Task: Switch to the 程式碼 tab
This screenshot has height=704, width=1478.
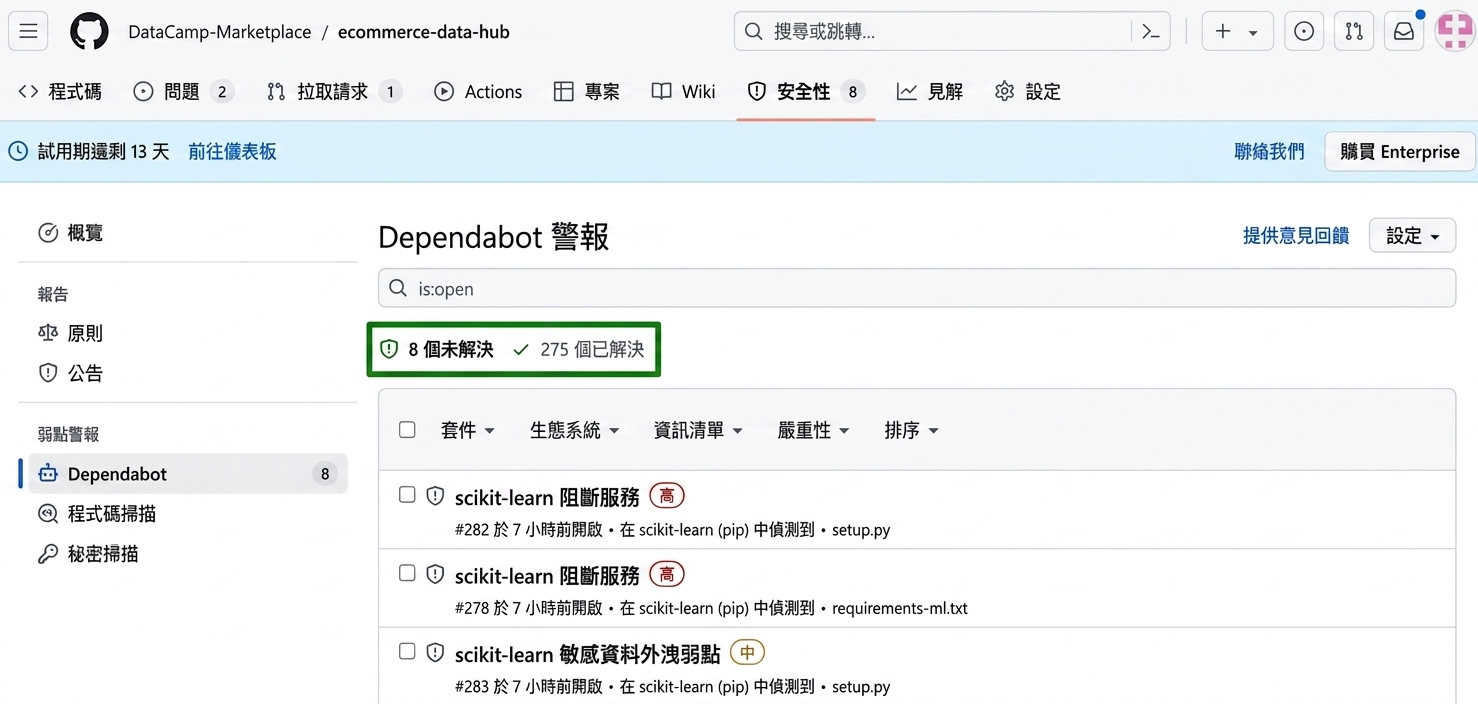Action: coord(60,92)
